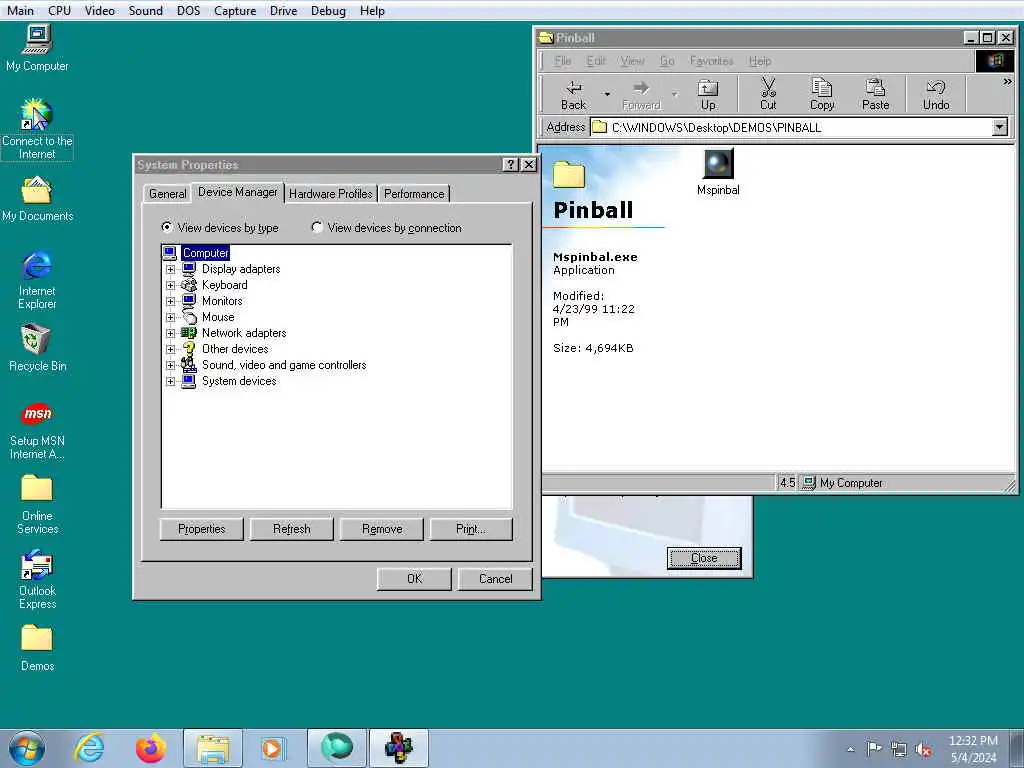The width and height of the screenshot is (1024, 768).
Task: Go Up one folder level
Action: (708, 95)
